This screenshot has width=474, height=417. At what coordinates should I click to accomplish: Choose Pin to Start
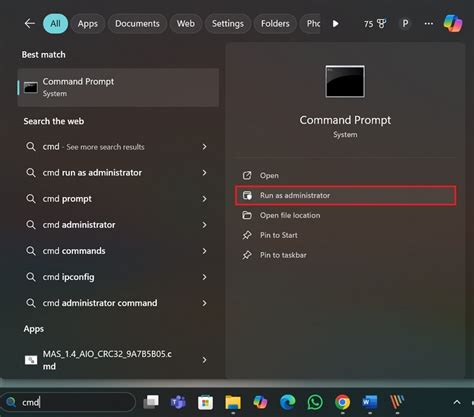345,235
